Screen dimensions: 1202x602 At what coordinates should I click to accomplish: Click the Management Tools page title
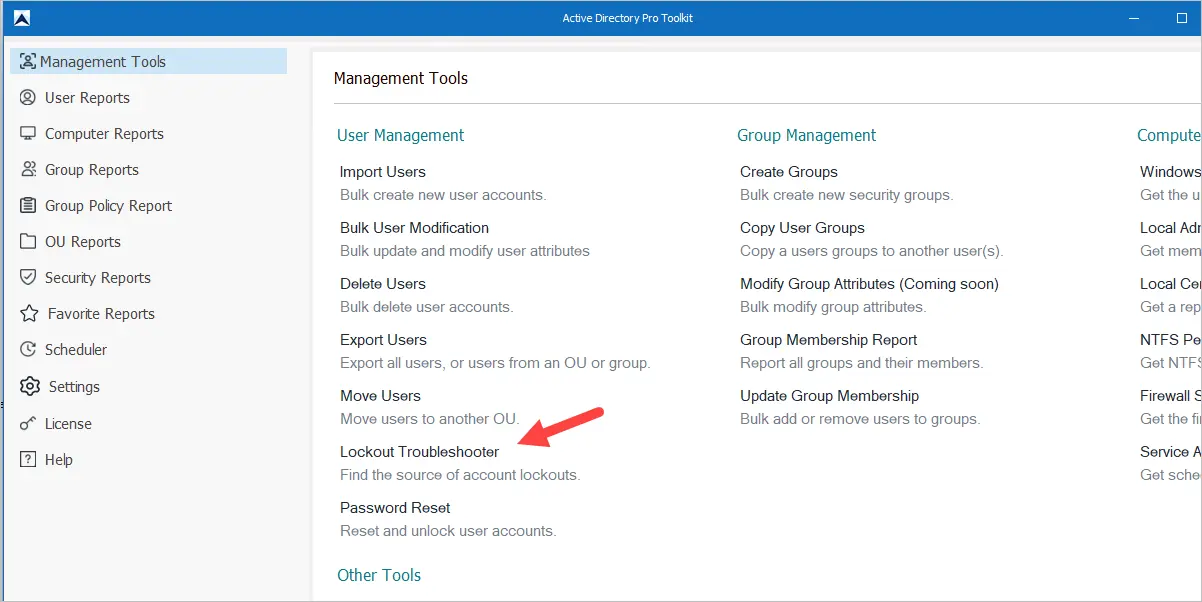click(x=401, y=78)
